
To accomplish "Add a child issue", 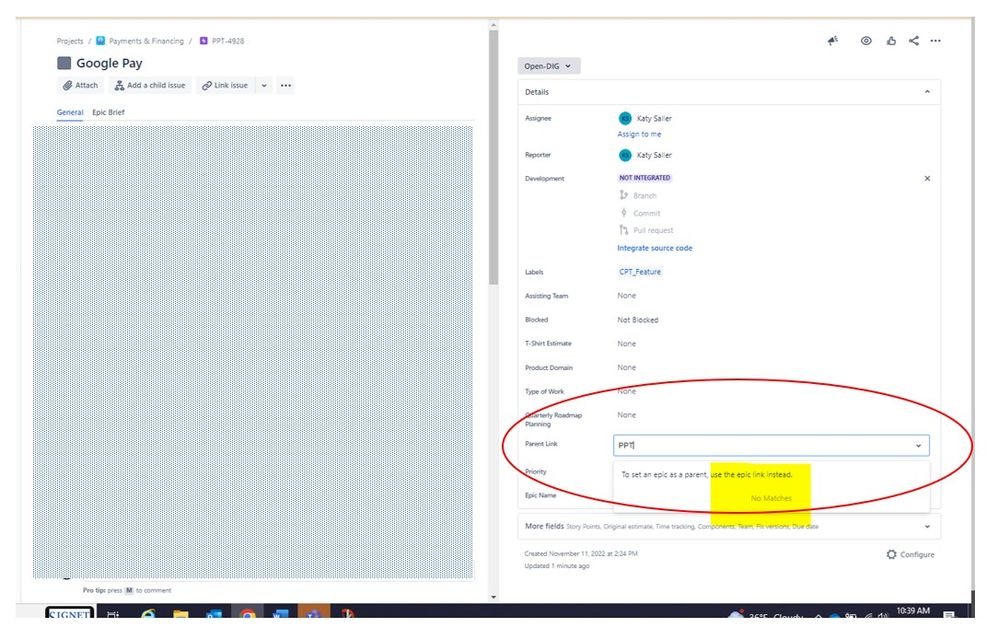I will tap(150, 85).
